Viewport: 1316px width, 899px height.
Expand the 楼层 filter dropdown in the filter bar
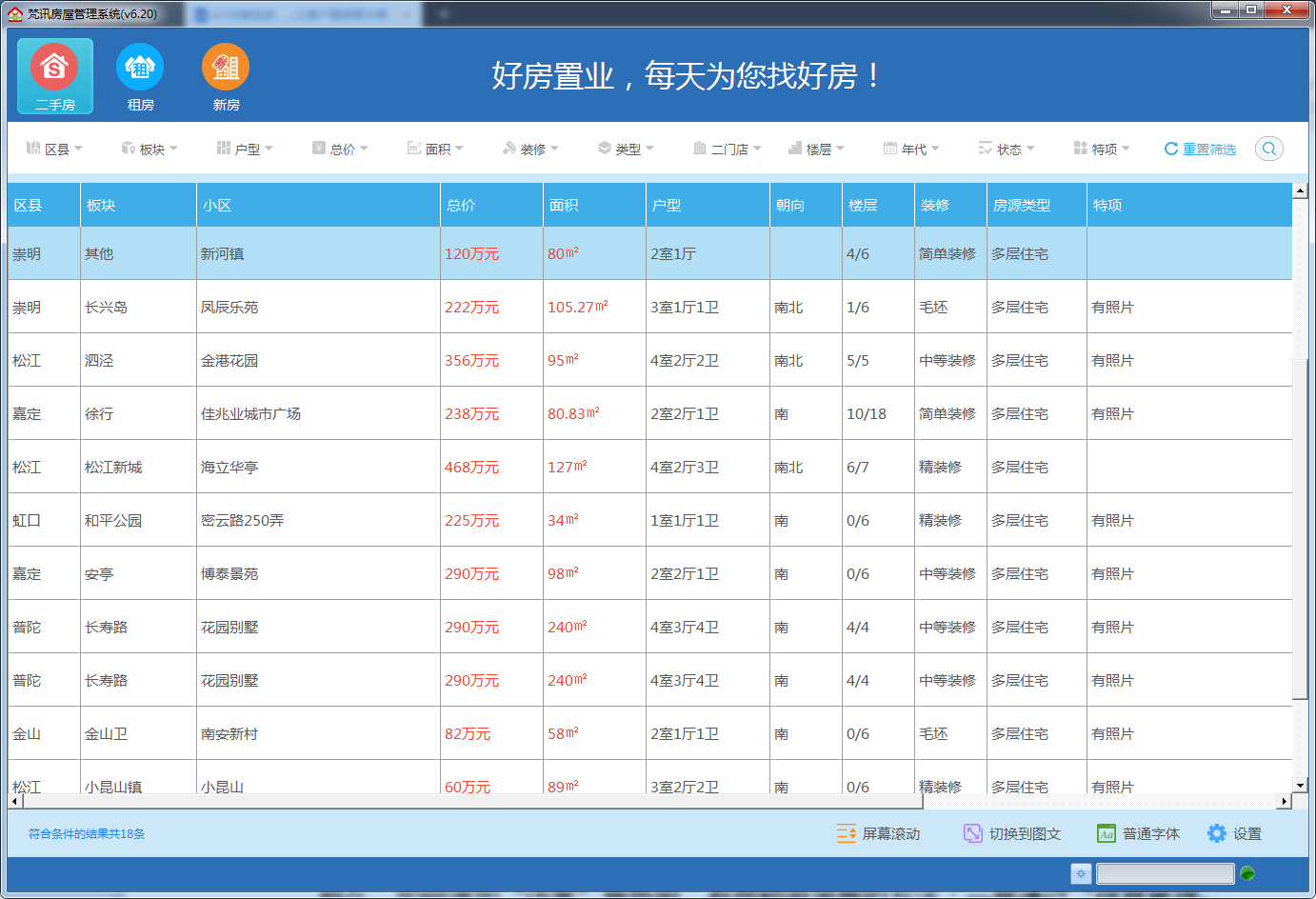tap(816, 149)
